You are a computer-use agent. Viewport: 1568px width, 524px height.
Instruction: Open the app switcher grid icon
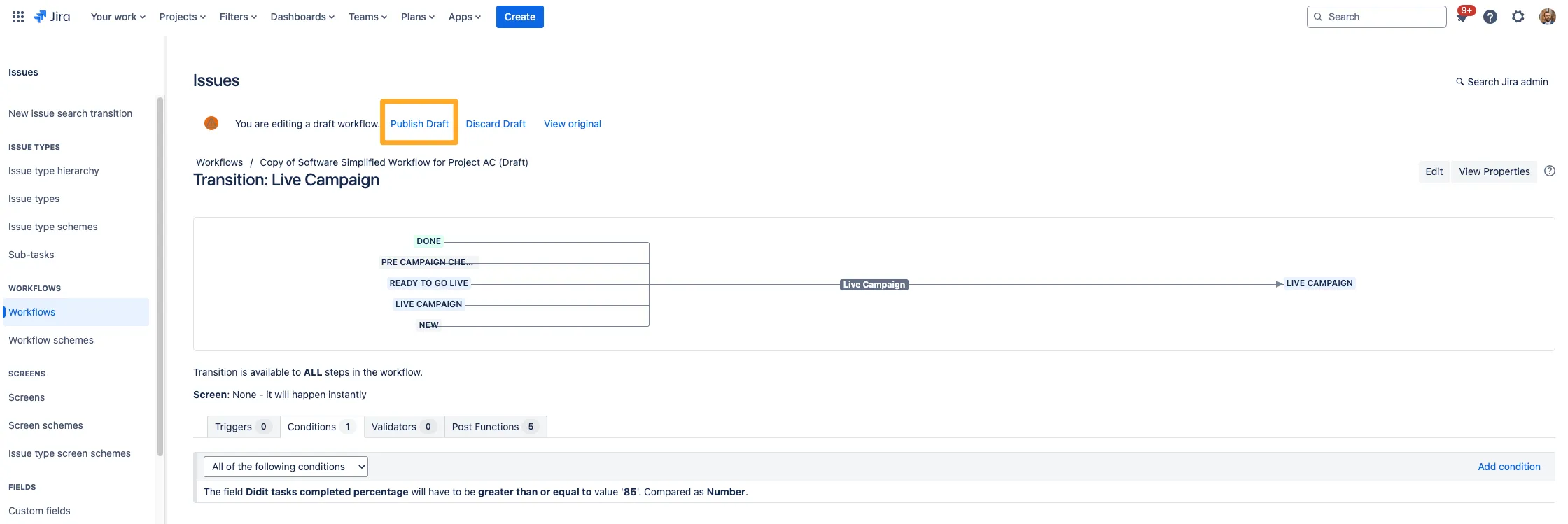click(x=18, y=17)
